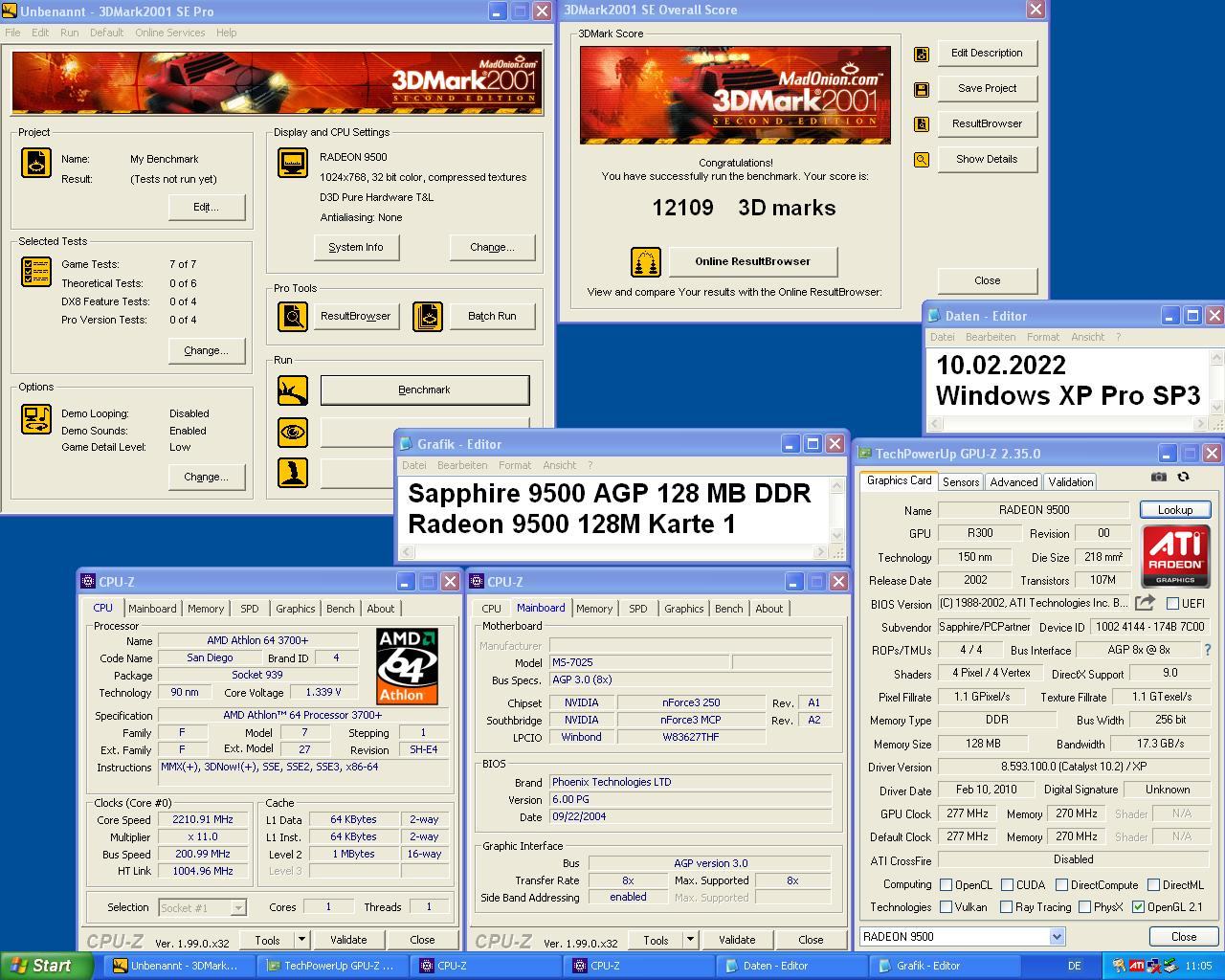This screenshot has height=980, width=1225.
Task: Click Close button at bottom of GPU-Z
Action: click(x=1184, y=937)
